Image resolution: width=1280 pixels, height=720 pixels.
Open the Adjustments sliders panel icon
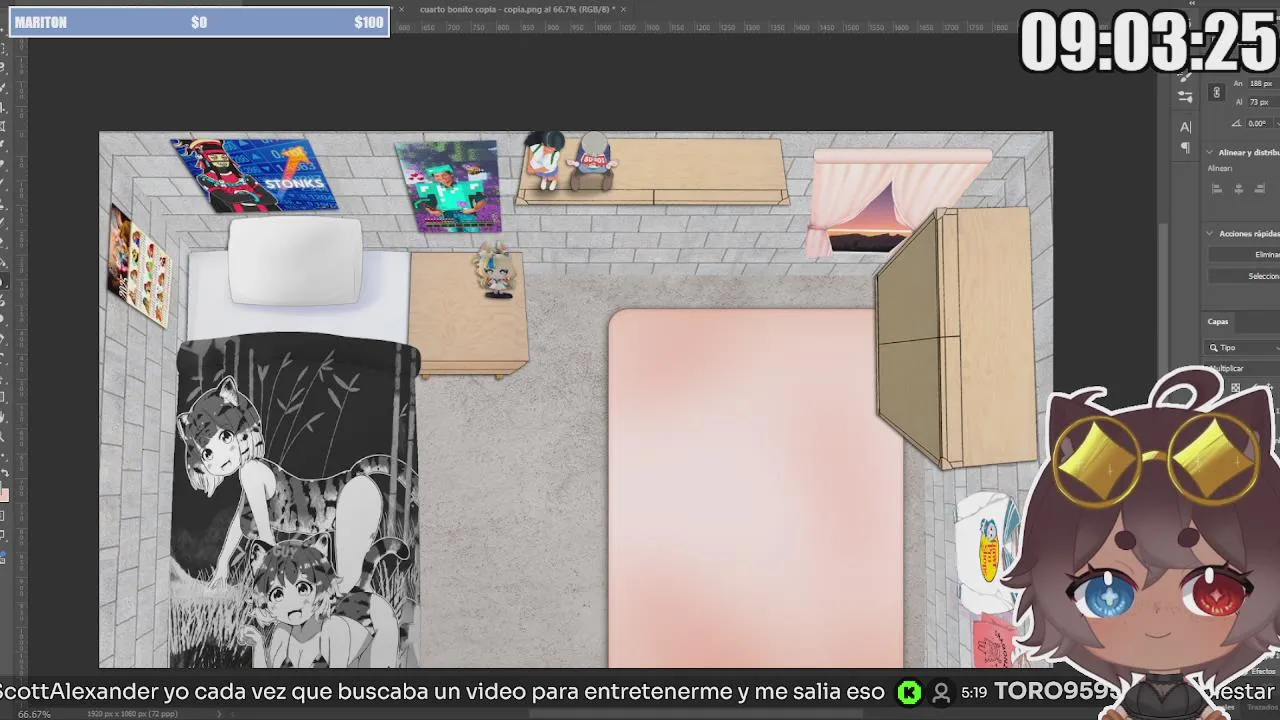click(x=1185, y=96)
